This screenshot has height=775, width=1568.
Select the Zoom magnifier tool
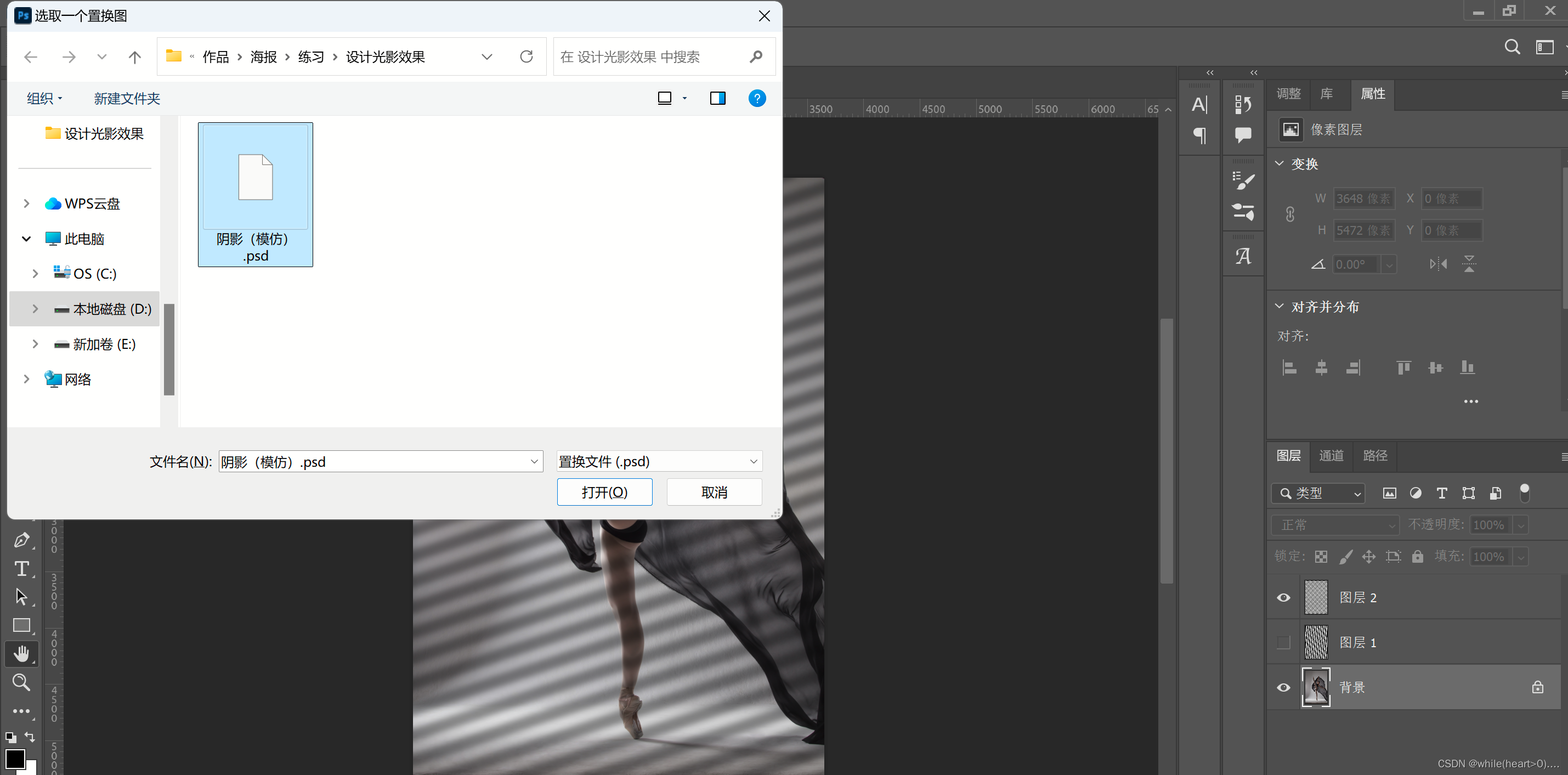click(x=21, y=682)
